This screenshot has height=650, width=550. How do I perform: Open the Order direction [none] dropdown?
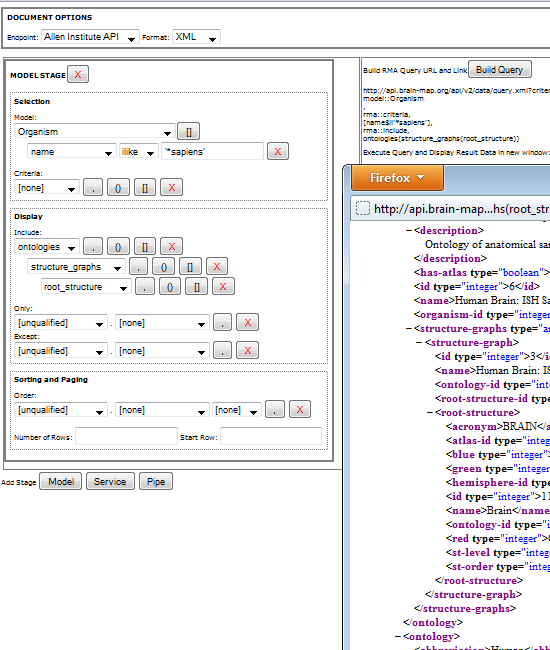[237, 410]
